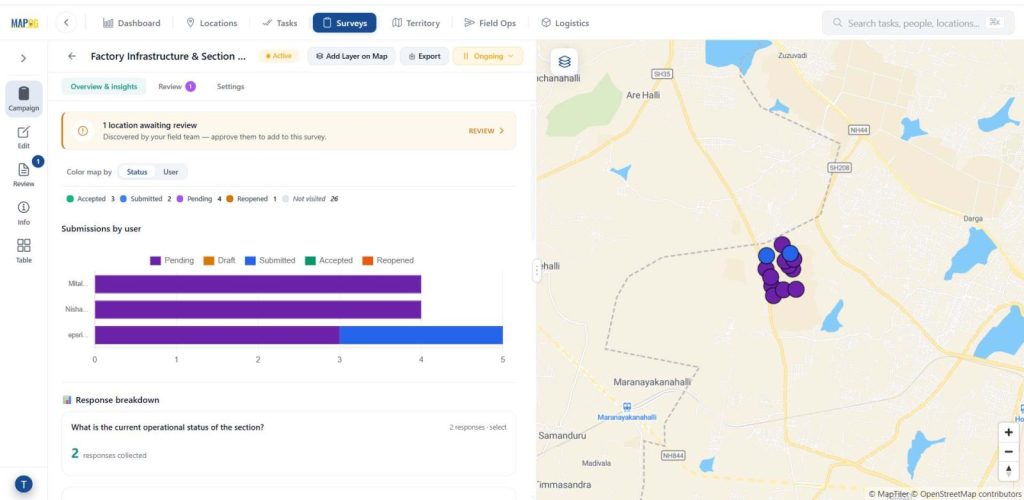Click the search tasks, people, locations field

tap(917, 23)
